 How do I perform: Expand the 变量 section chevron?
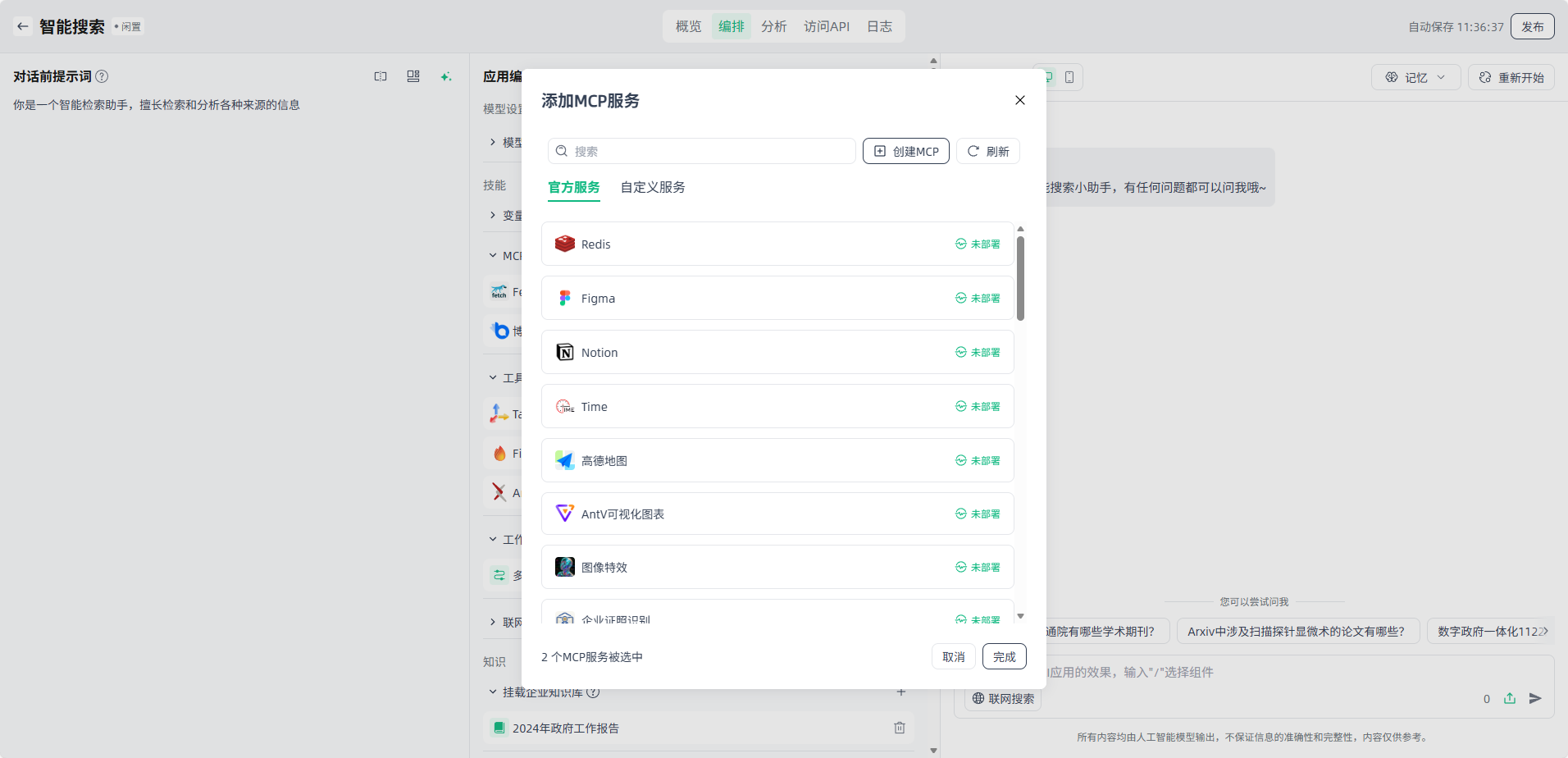point(493,215)
